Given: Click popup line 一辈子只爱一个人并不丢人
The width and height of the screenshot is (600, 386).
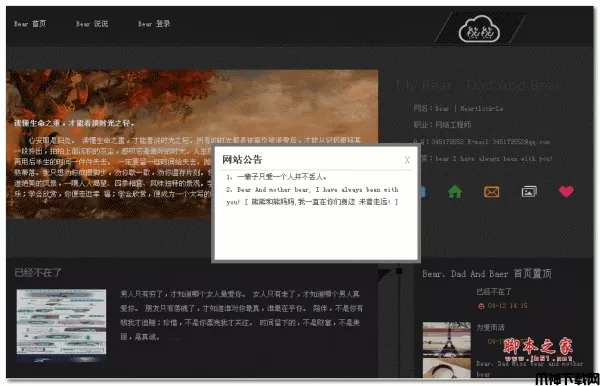Looking at the screenshot, I should tap(277, 177).
